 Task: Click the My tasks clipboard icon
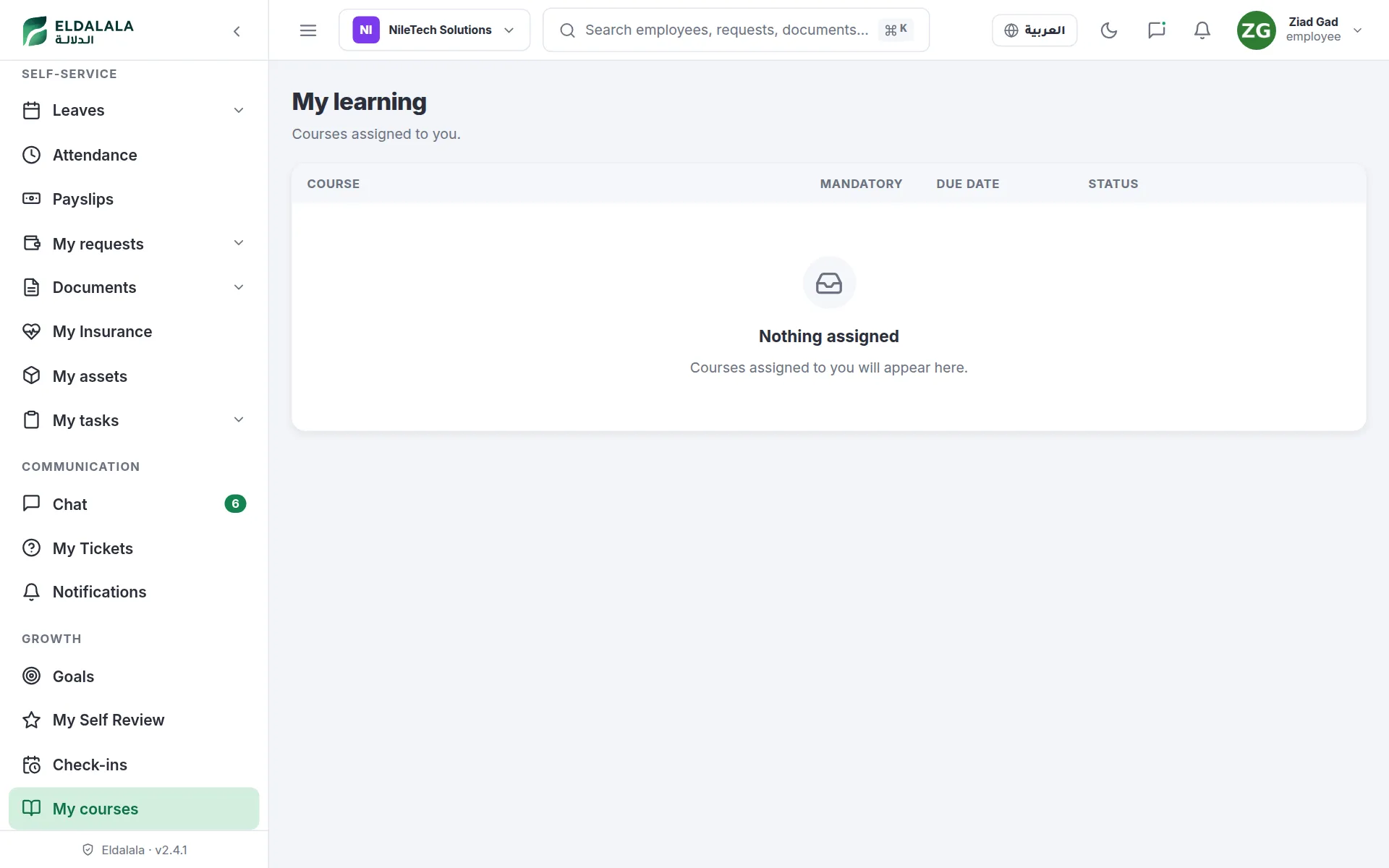[31, 420]
